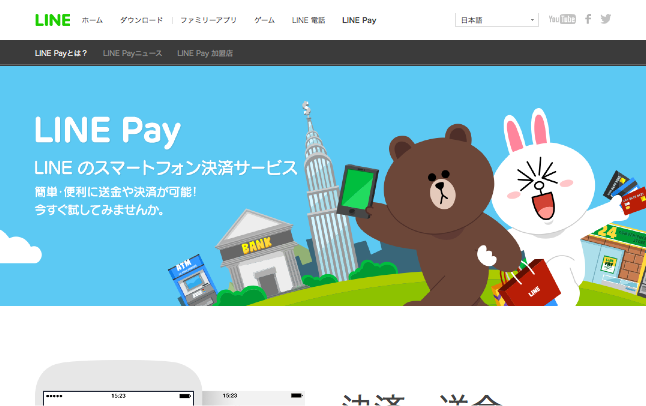Click the BANK building illustration
The width and height of the screenshot is (646, 406).
pyautogui.click(x=259, y=251)
